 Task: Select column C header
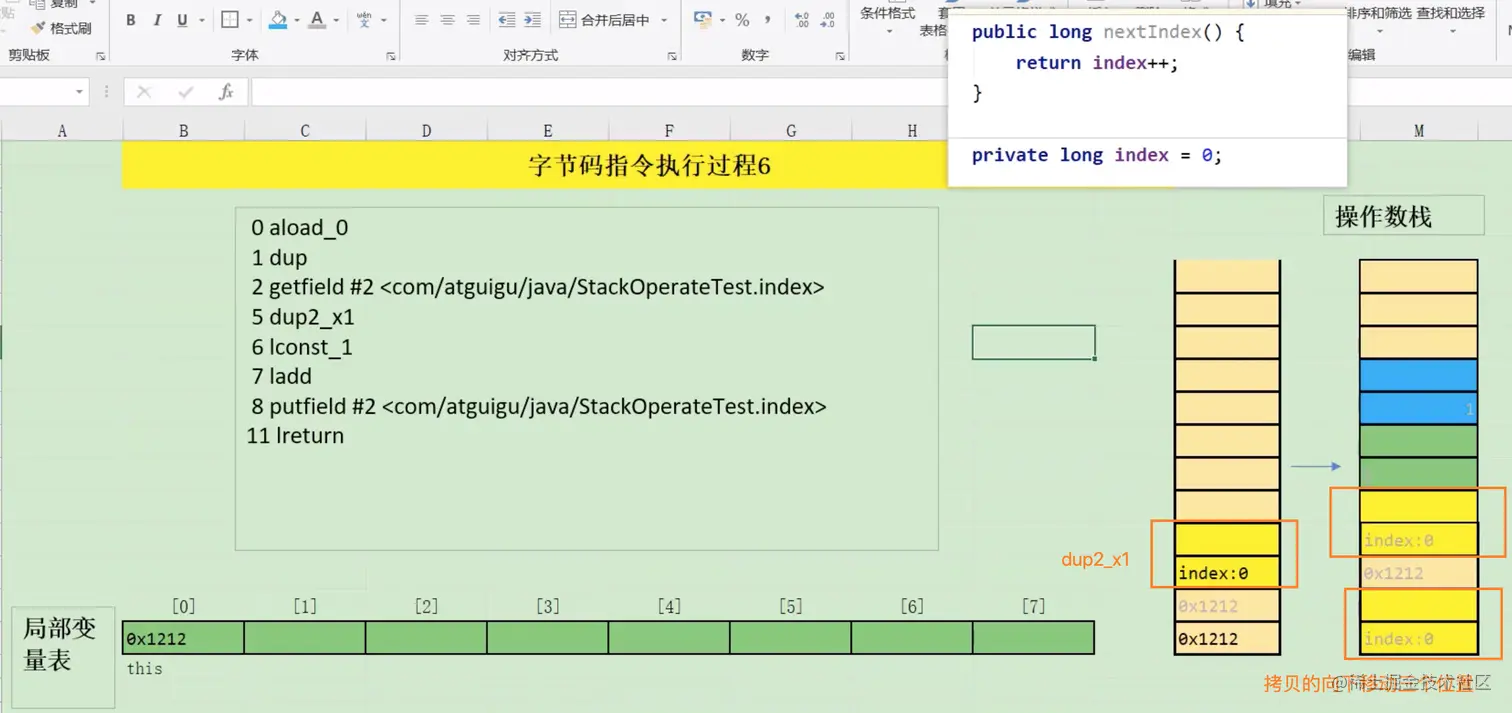point(305,131)
